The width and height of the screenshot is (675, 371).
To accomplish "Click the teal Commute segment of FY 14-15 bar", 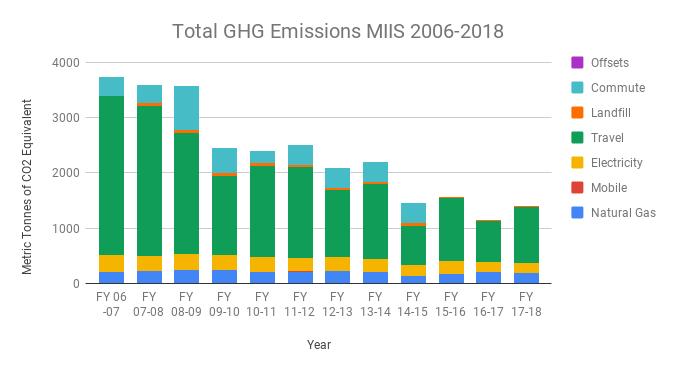I will [x=413, y=213].
